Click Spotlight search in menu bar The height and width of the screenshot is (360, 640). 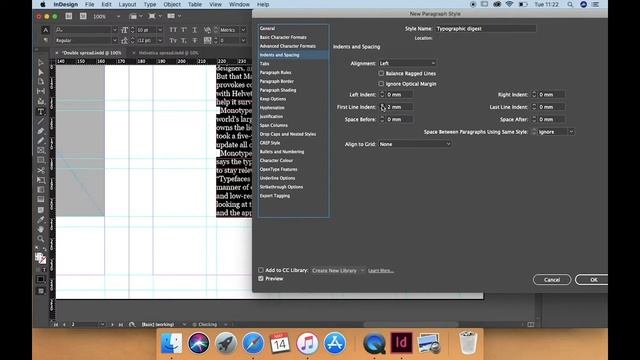pos(570,4)
